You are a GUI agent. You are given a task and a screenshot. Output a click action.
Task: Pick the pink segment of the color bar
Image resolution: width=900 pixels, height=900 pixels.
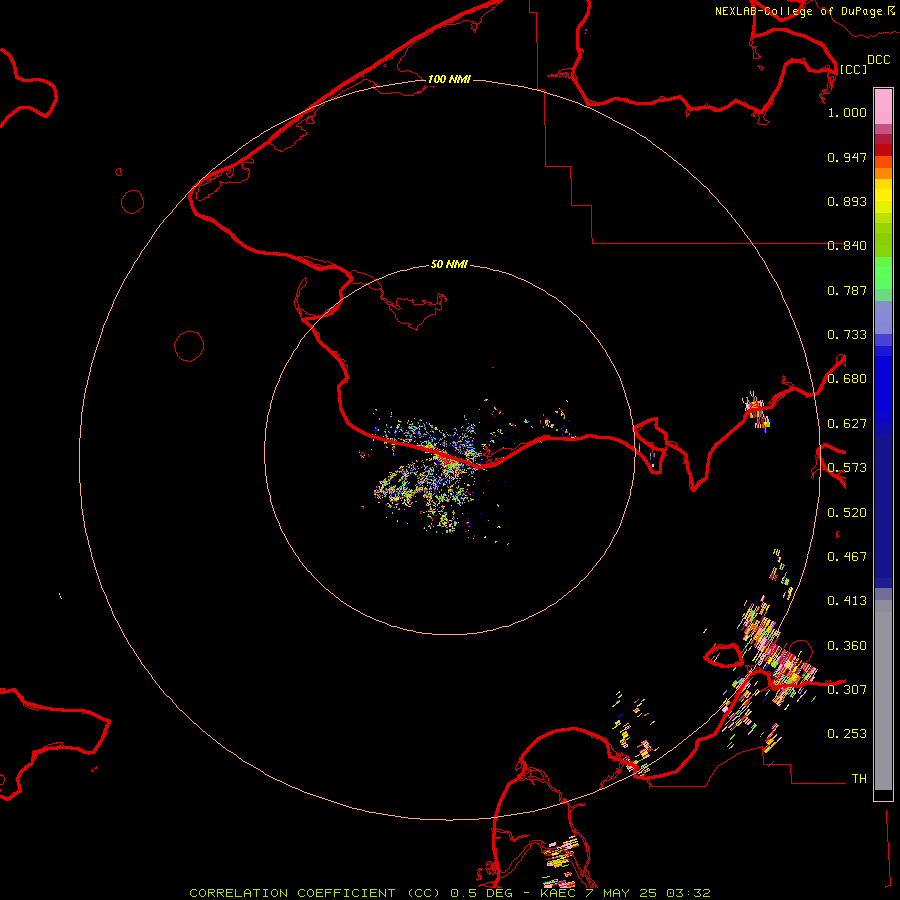(x=883, y=107)
